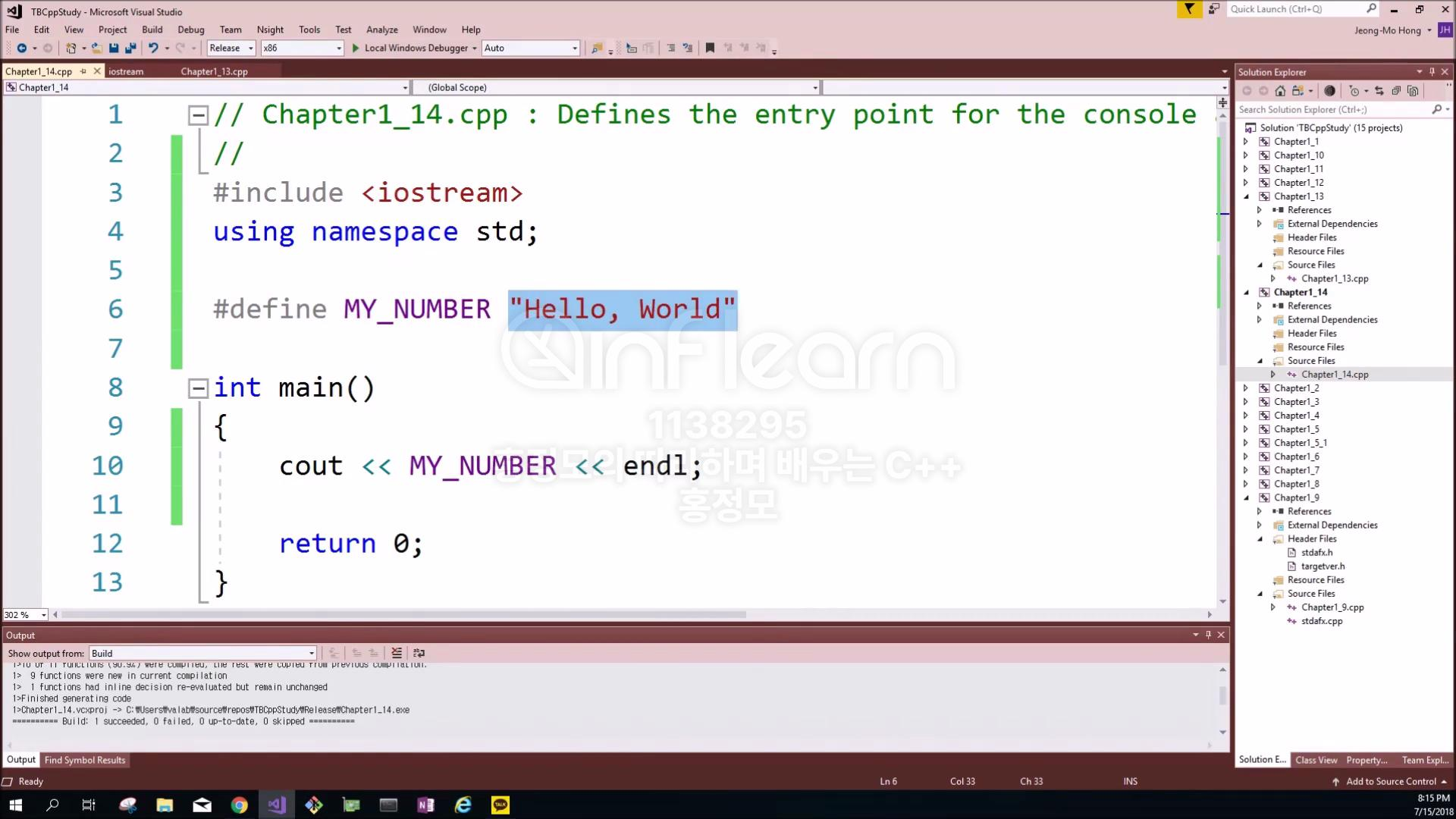Toggle word wrap in Output window

pyautogui.click(x=419, y=653)
